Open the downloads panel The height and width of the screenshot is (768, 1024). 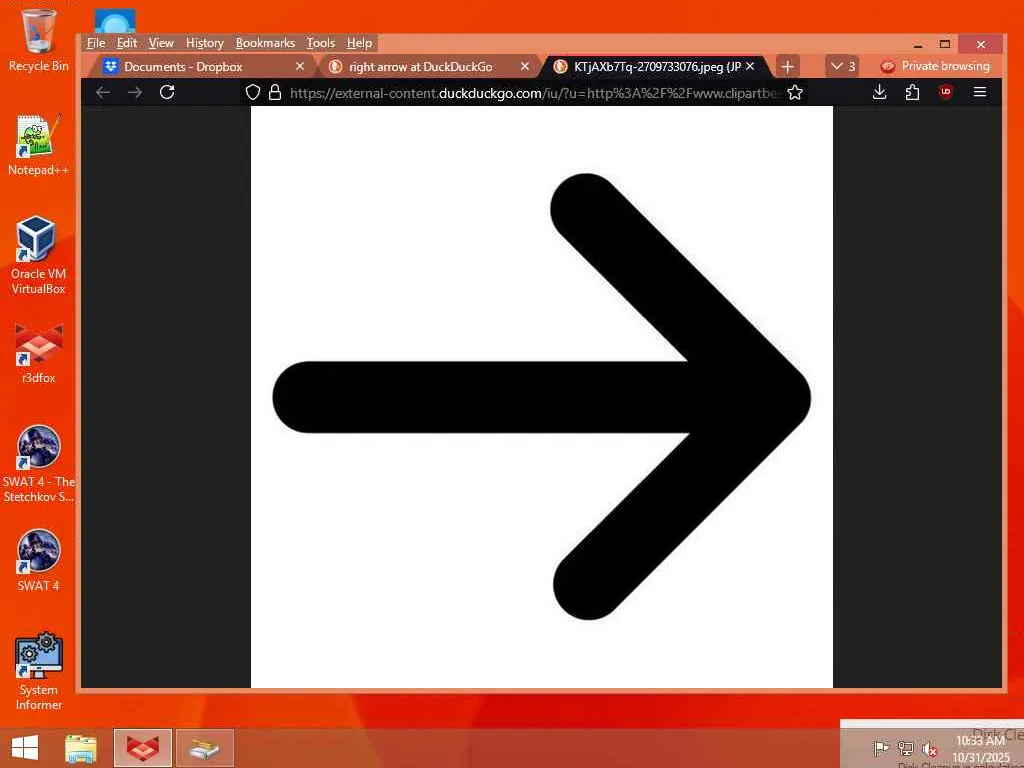tap(880, 92)
